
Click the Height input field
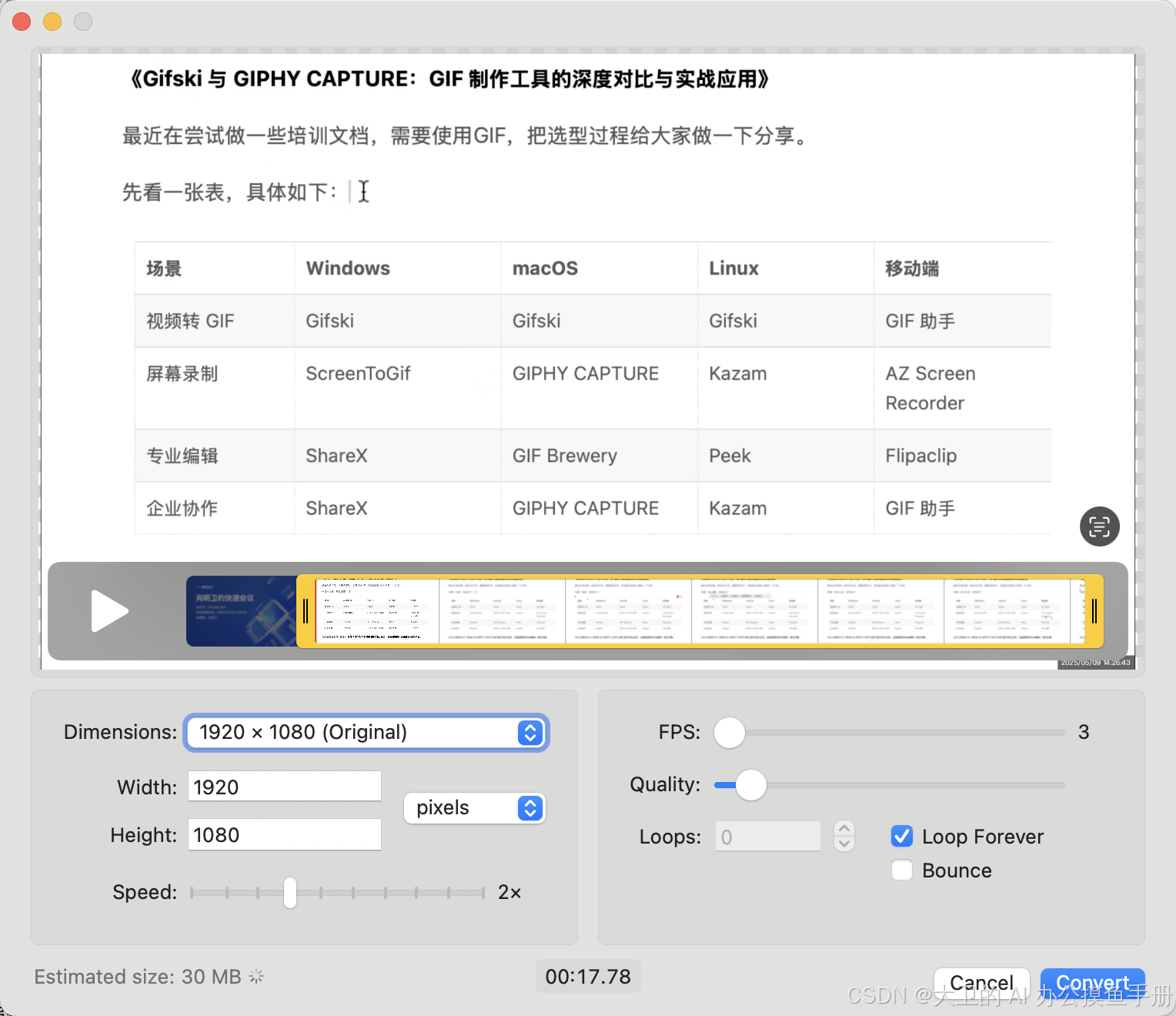tap(285, 835)
